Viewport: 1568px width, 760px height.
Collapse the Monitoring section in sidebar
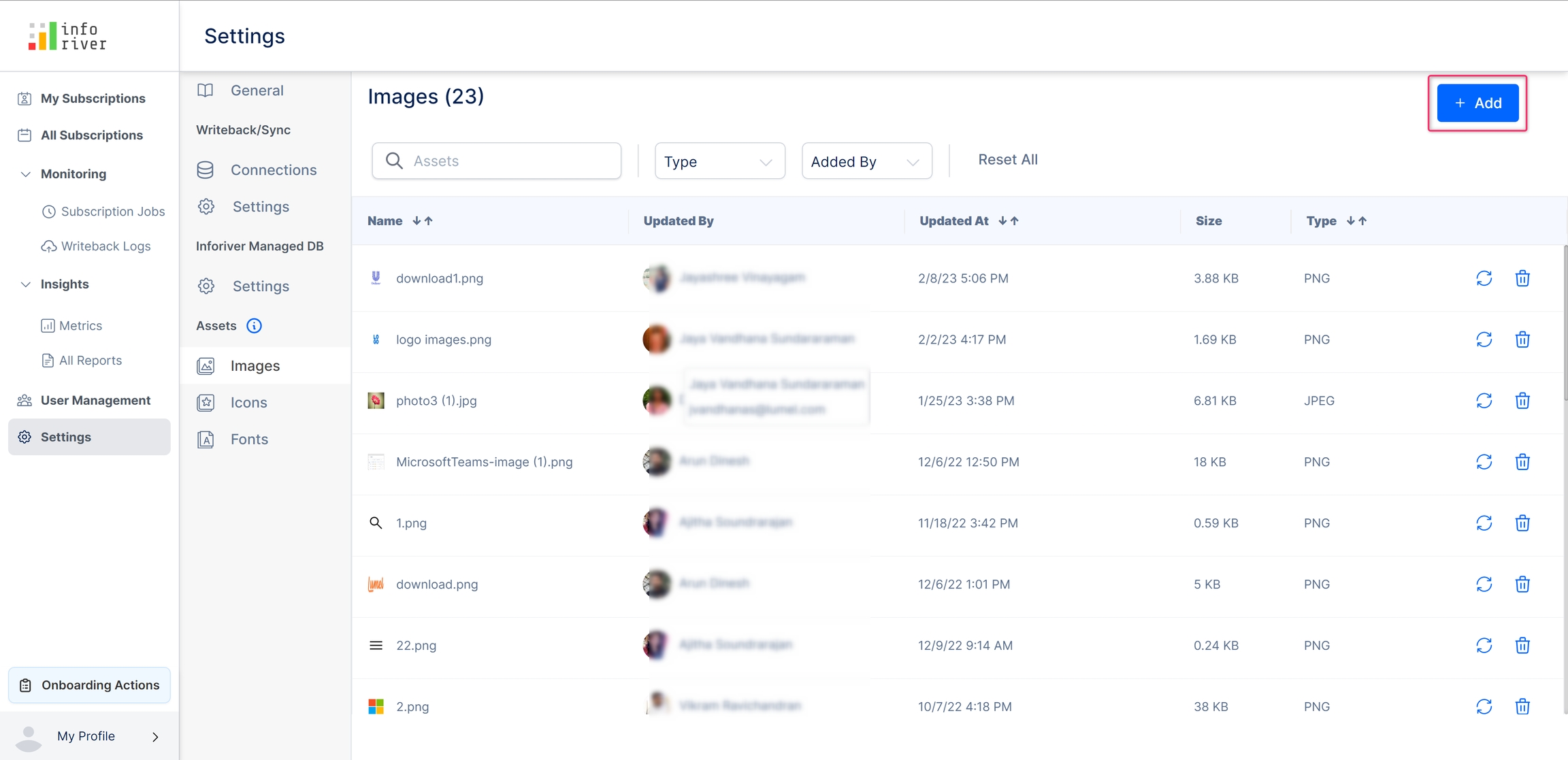click(x=26, y=174)
